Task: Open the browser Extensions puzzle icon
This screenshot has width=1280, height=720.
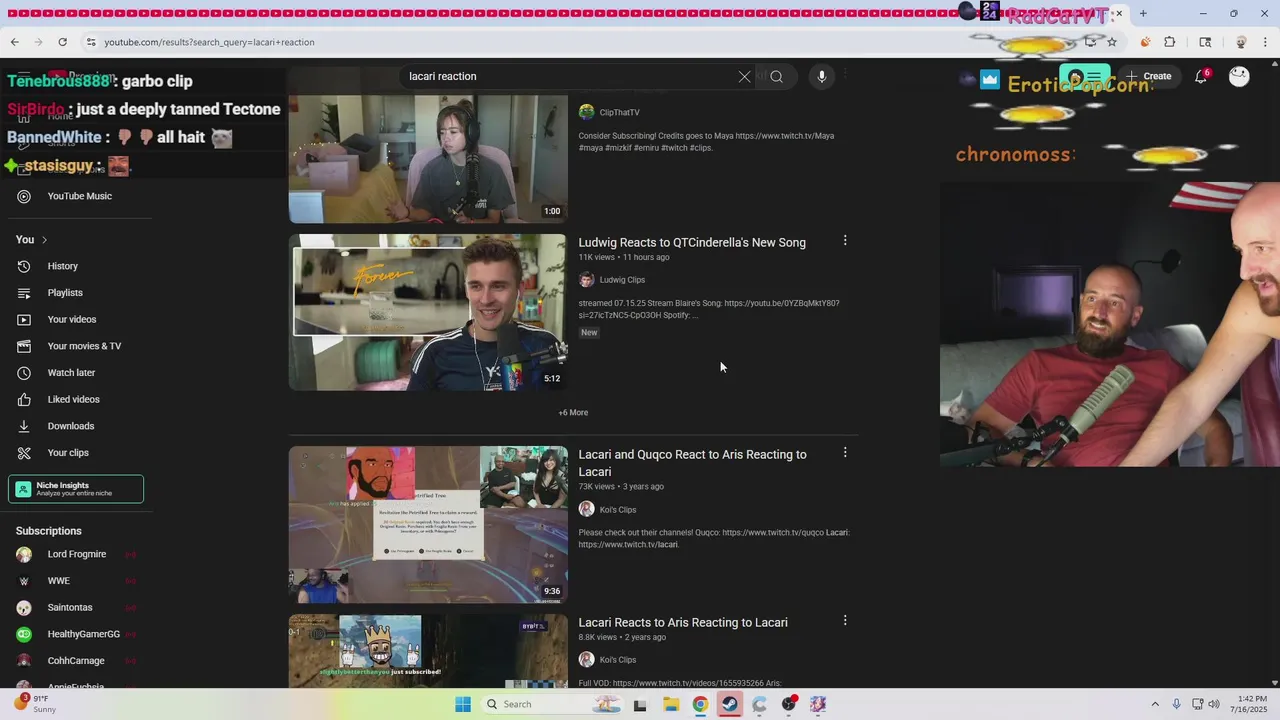Action: click(1170, 42)
